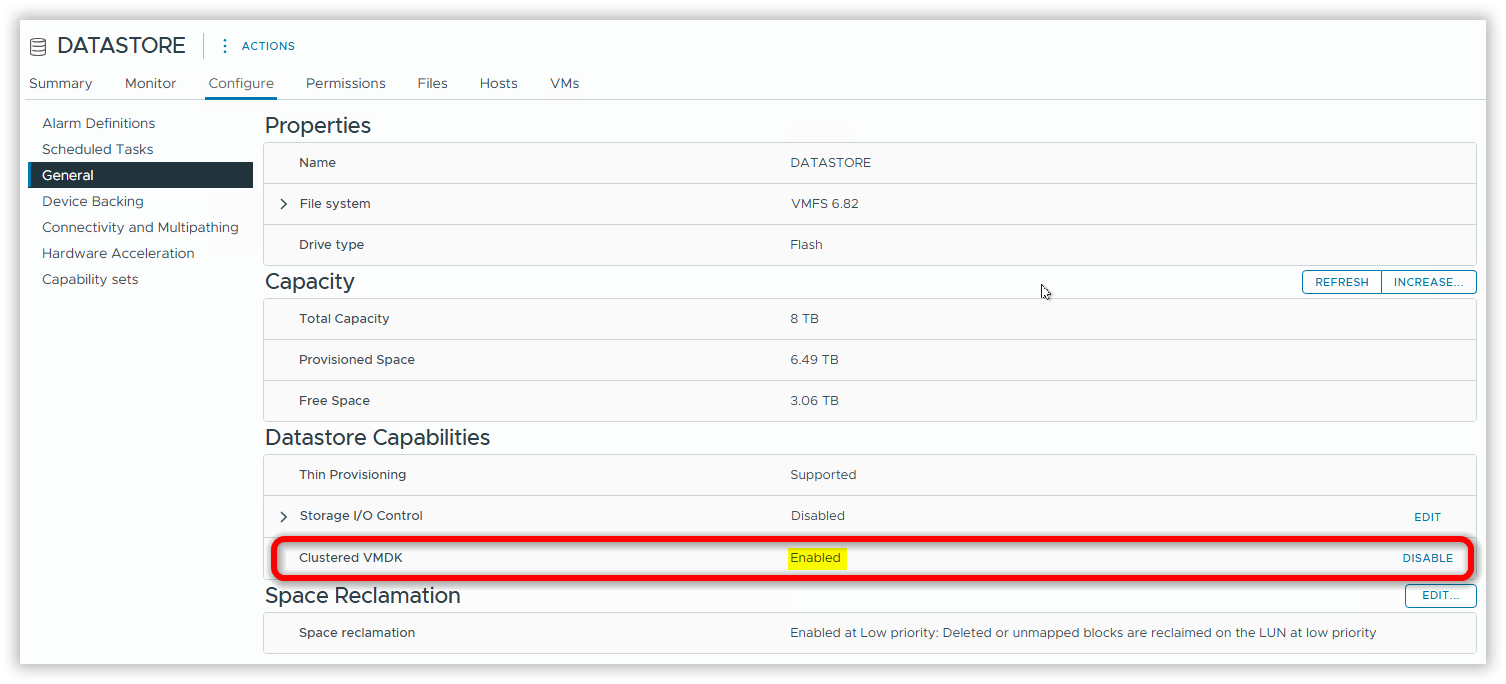Image resolution: width=1506 pixels, height=684 pixels.
Task: Disable the Clustered VMDK capability
Action: pyautogui.click(x=1427, y=558)
